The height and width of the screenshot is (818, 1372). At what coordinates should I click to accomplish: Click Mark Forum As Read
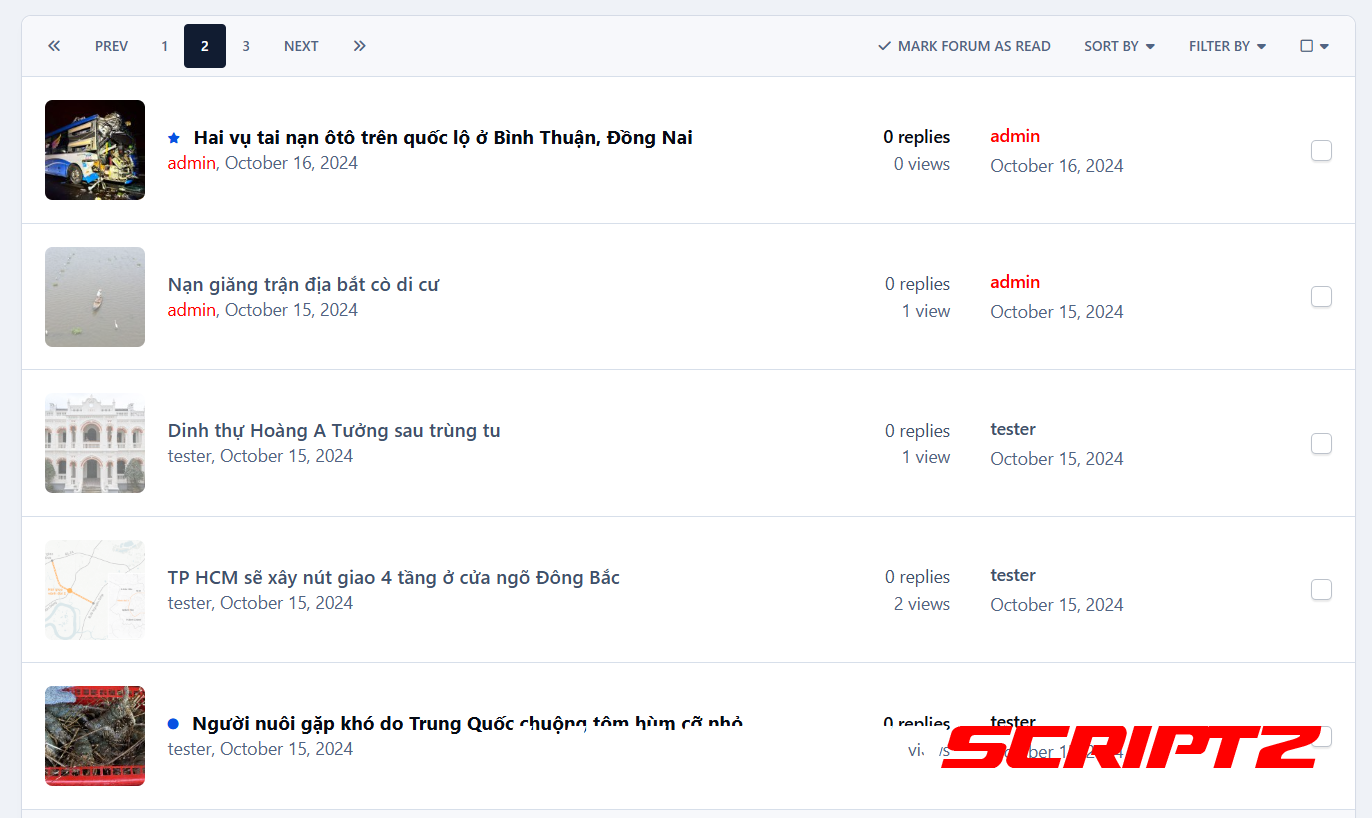pyautogui.click(x=964, y=46)
